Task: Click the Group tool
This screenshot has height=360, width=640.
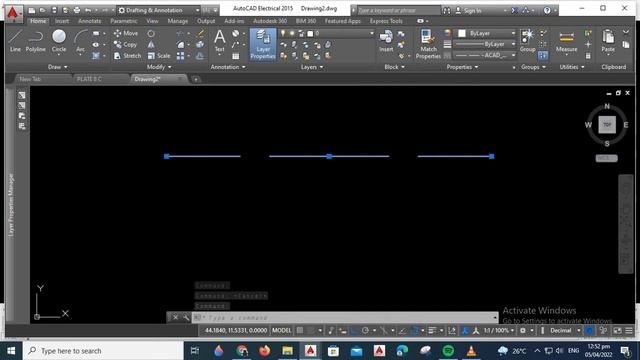Action: pyautogui.click(x=527, y=40)
